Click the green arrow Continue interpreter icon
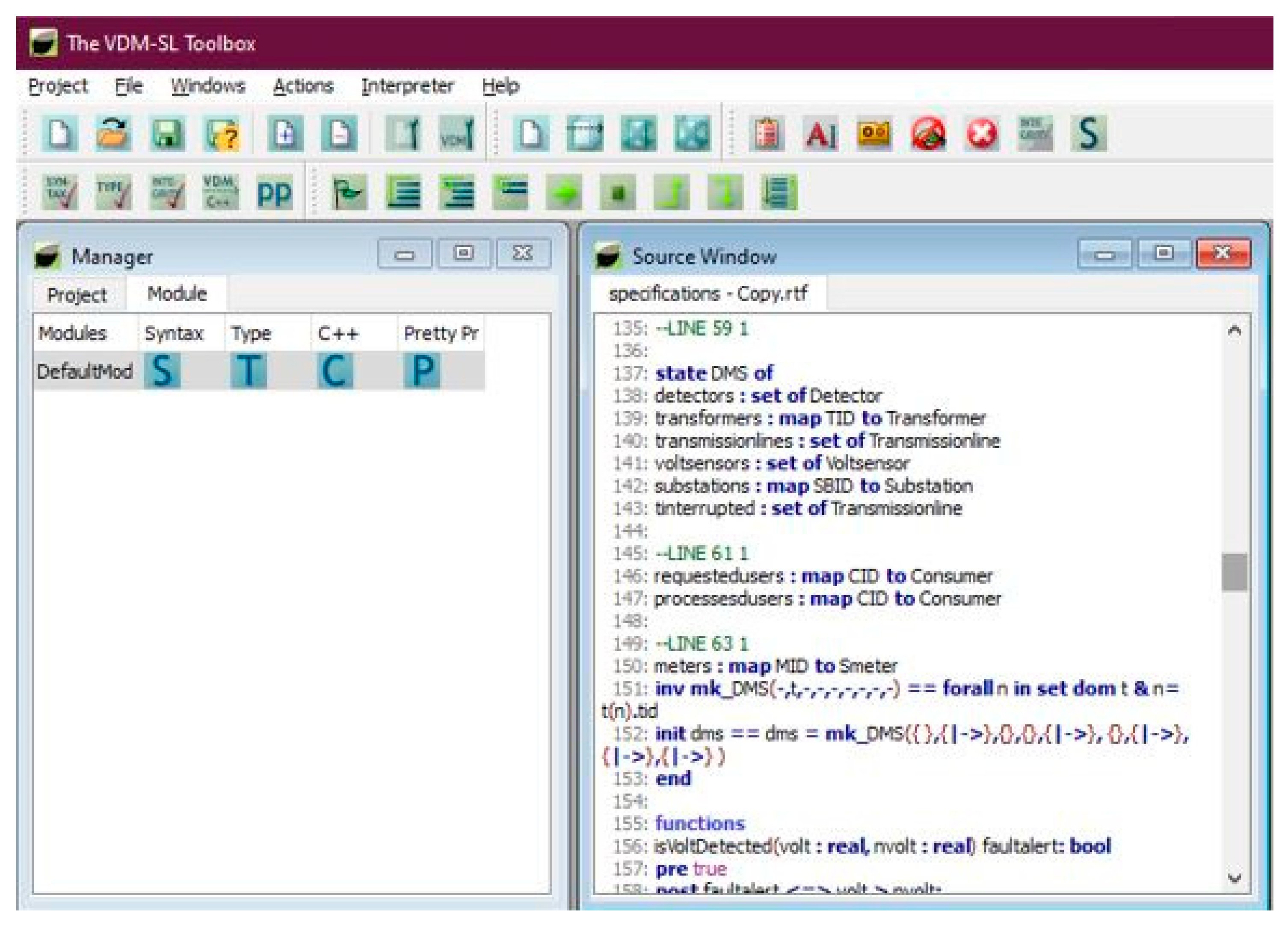The height and width of the screenshot is (928, 1288). pos(564,193)
